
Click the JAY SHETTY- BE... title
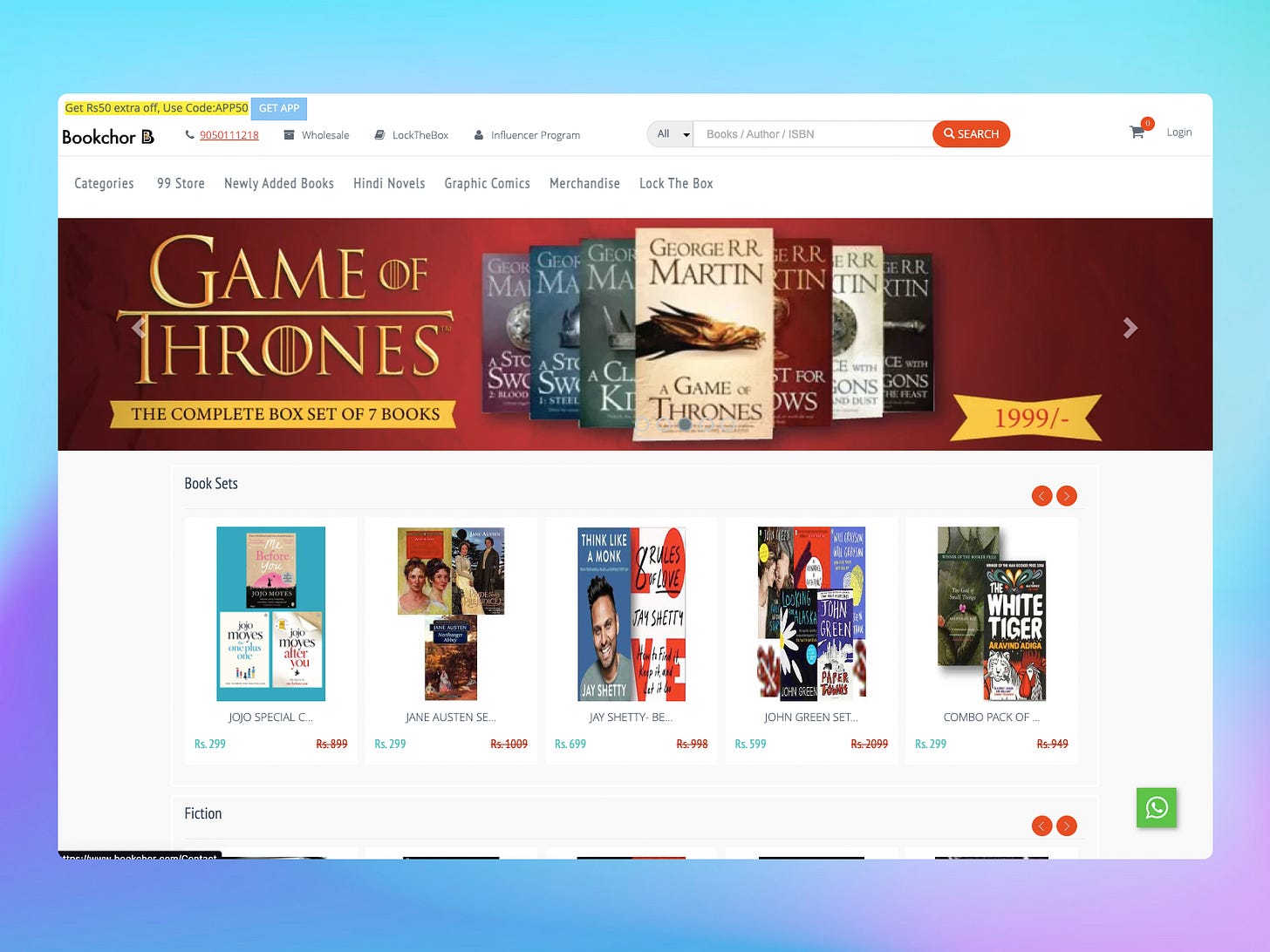click(632, 717)
